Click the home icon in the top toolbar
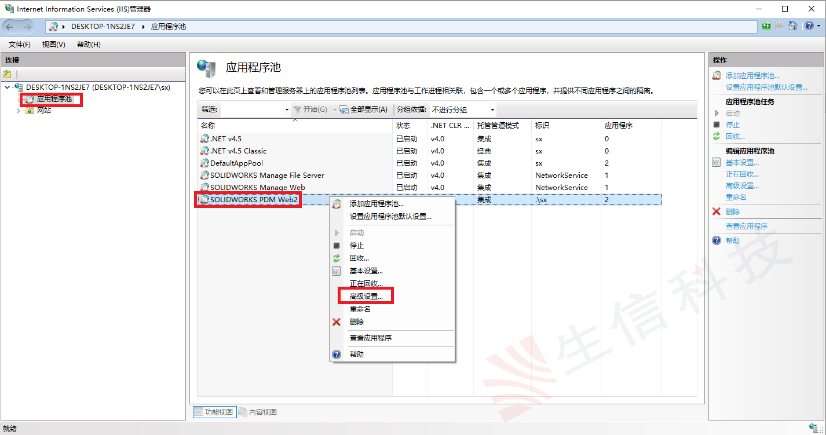Viewport: 826px width, 435px height. click(x=793, y=26)
